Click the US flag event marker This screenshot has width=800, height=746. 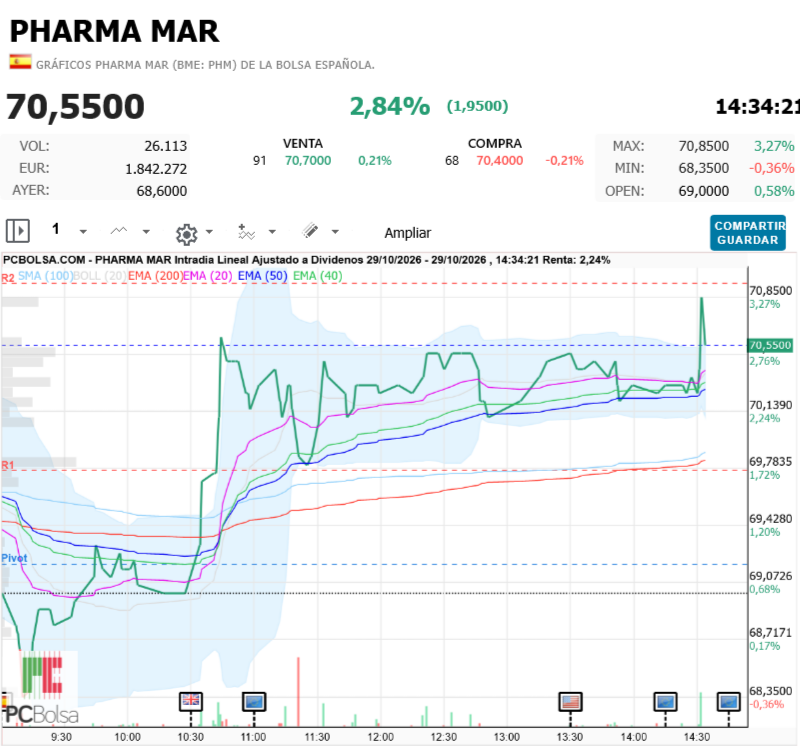click(x=570, y=701)
